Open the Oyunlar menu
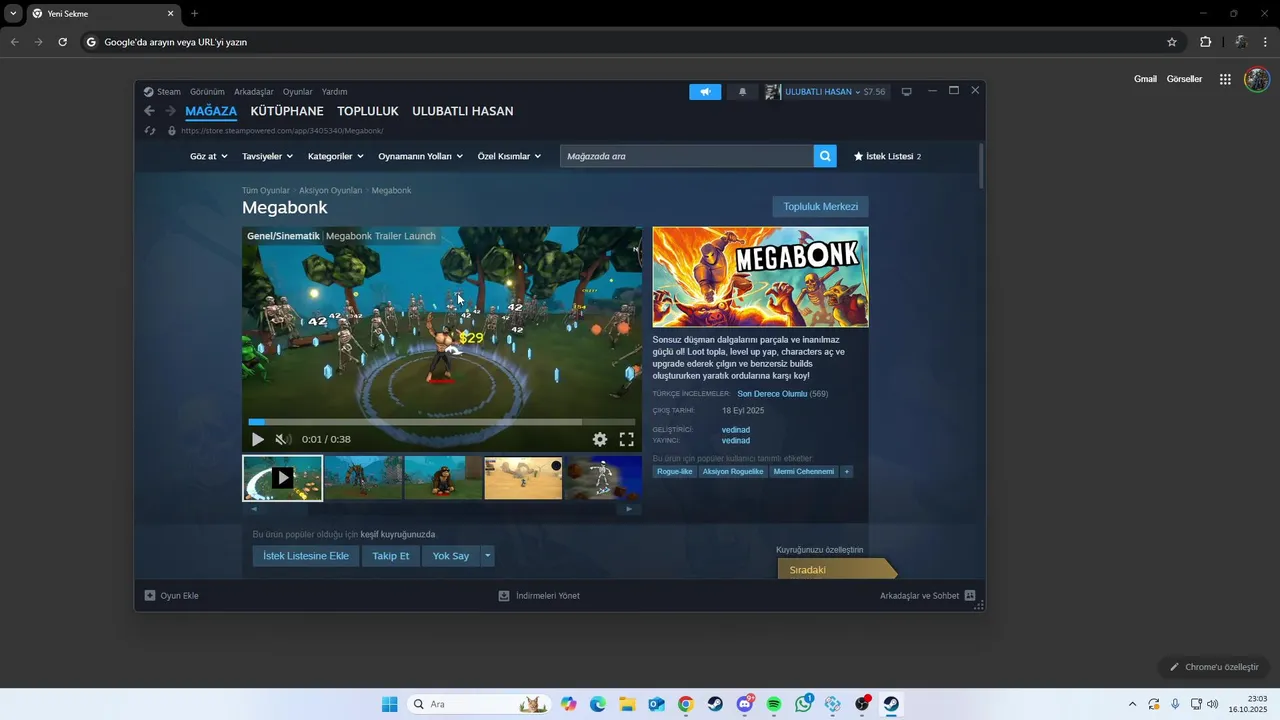Image resolution: width=1280 pixels, height=720 pixels. 298,91
